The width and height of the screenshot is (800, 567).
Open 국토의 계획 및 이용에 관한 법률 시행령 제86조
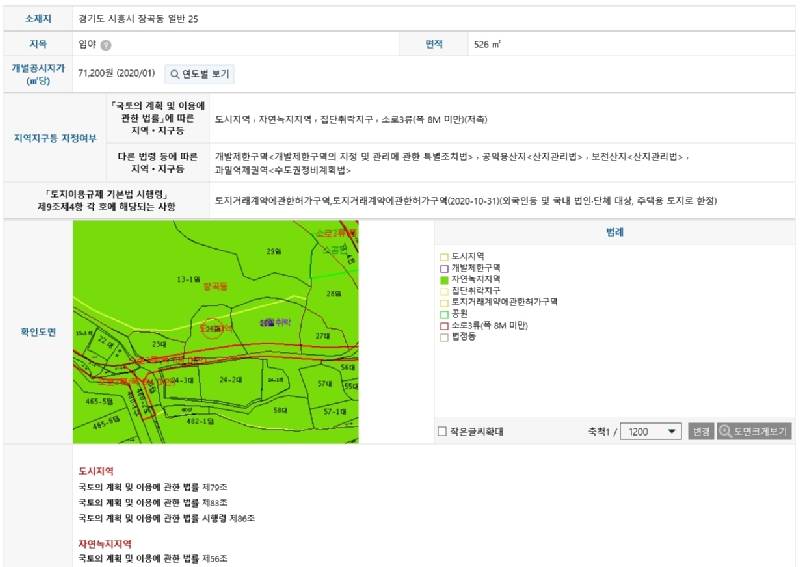pos(166,518)
